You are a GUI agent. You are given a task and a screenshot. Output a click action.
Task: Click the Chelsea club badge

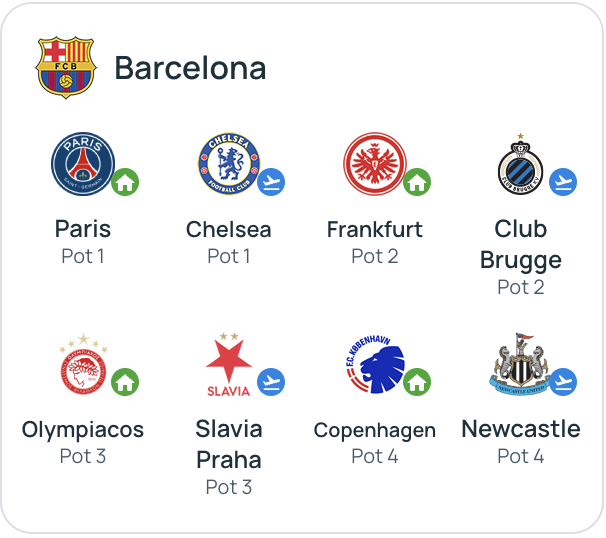[x=229, y=163]
